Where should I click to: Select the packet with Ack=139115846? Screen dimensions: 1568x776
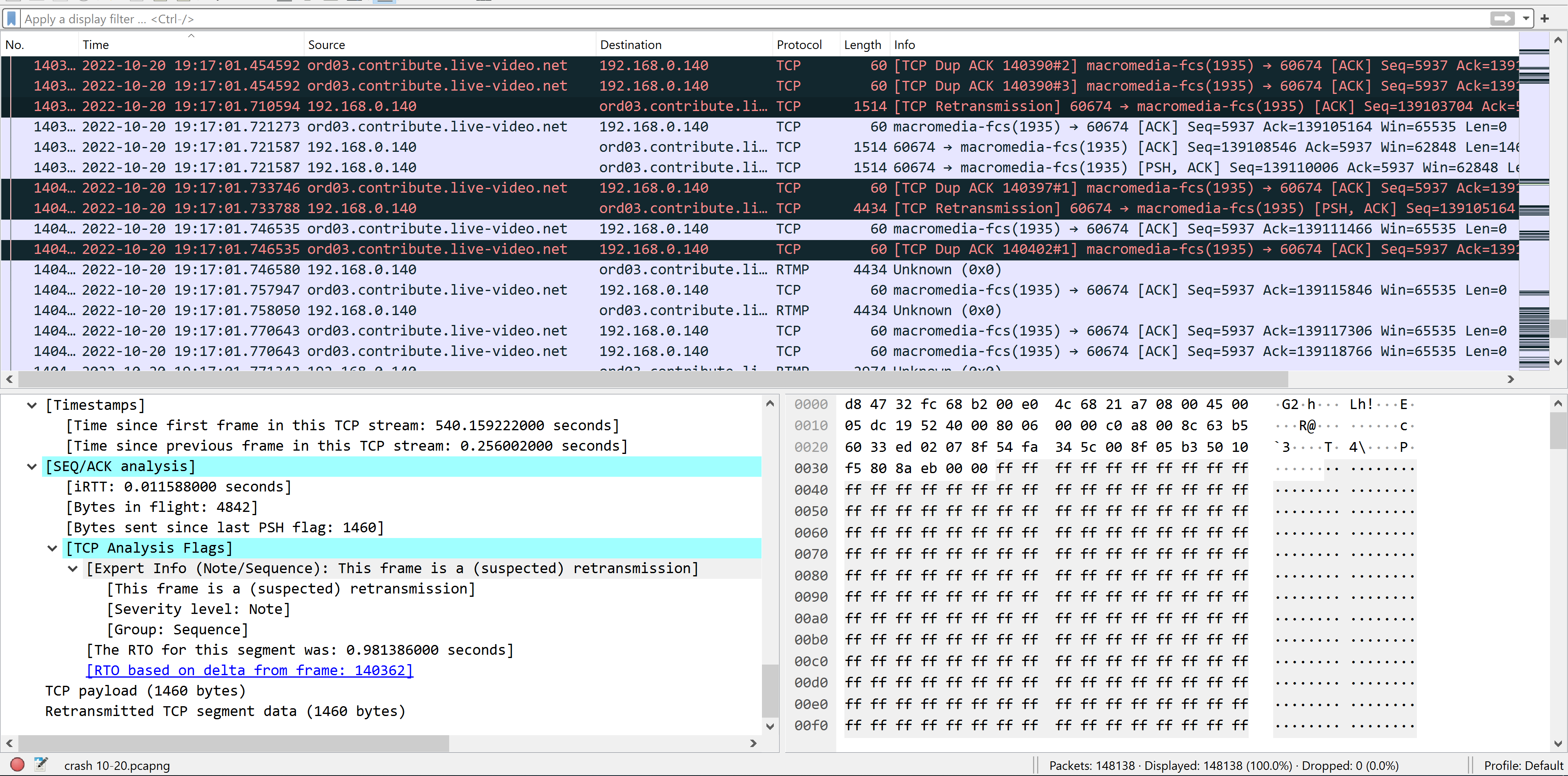[759, 290]
